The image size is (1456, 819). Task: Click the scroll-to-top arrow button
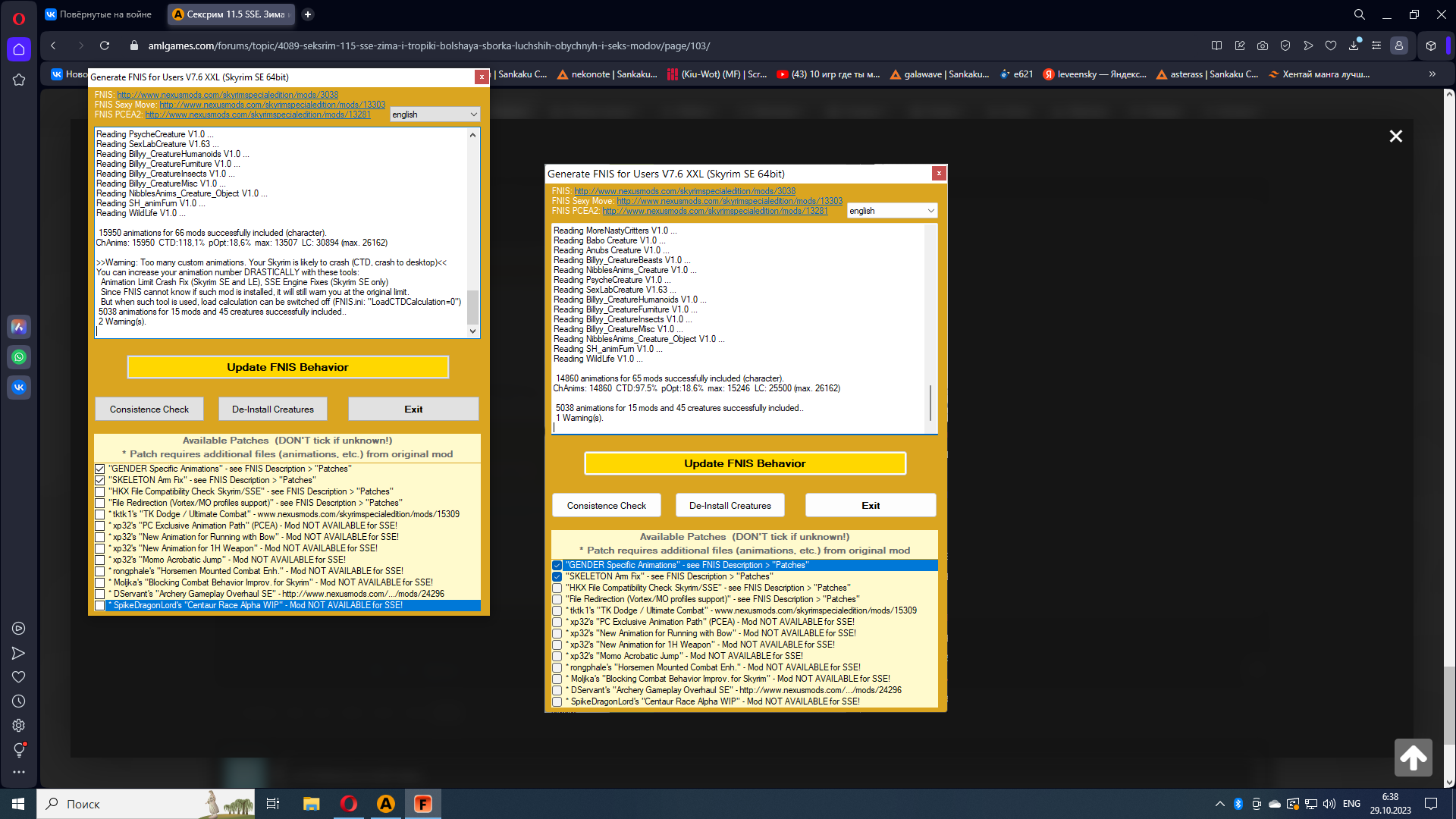coord(1413,757)
